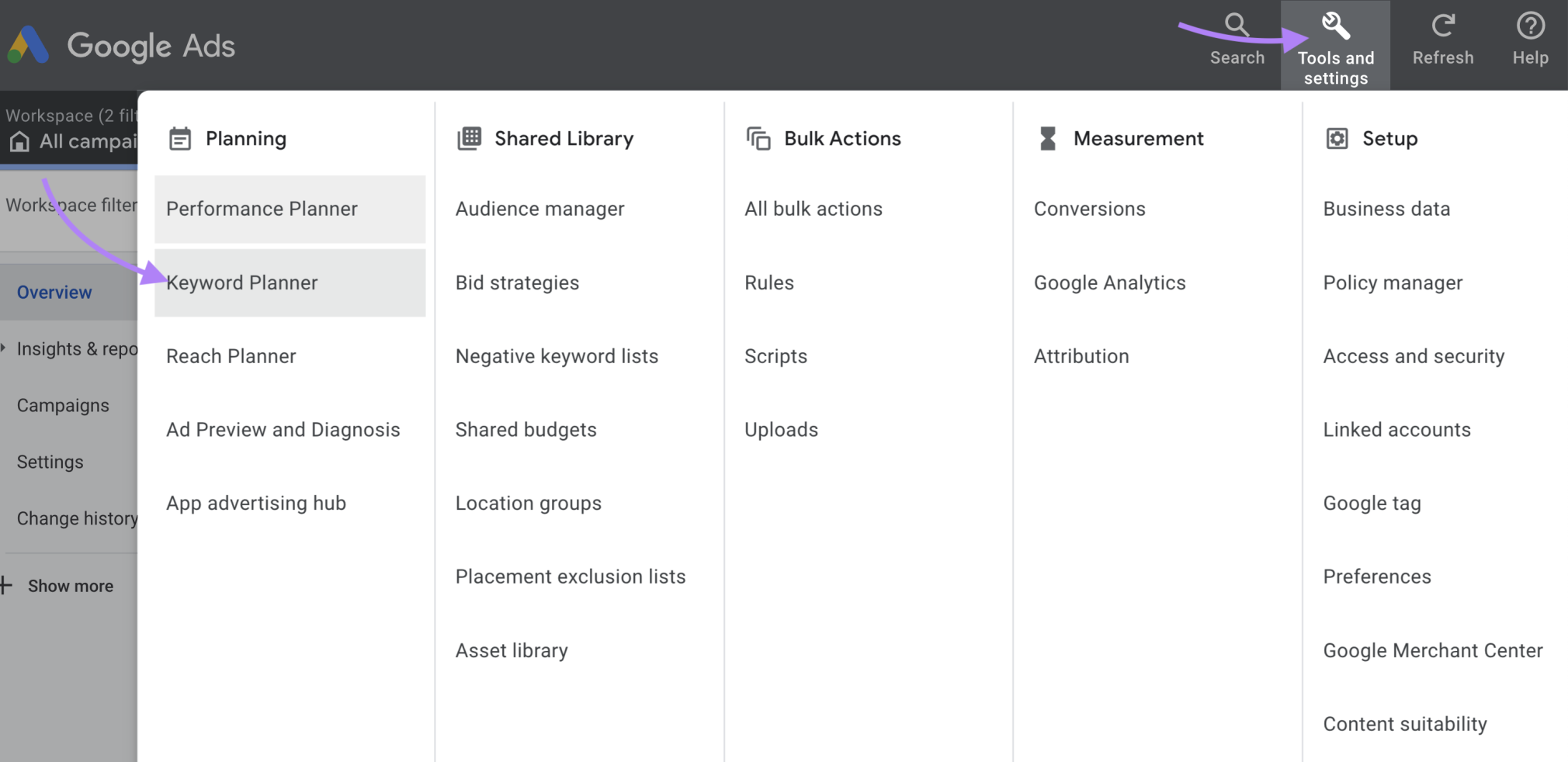Click the Bulk Actions copy icon
Image resolution: width=1568 pixels, height=762 pixels.
758,139
